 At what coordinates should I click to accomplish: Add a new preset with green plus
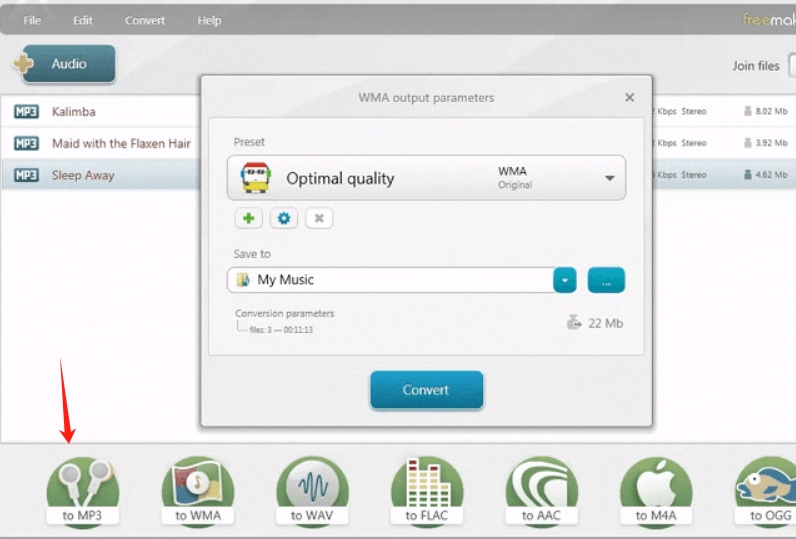click(248, 218)
